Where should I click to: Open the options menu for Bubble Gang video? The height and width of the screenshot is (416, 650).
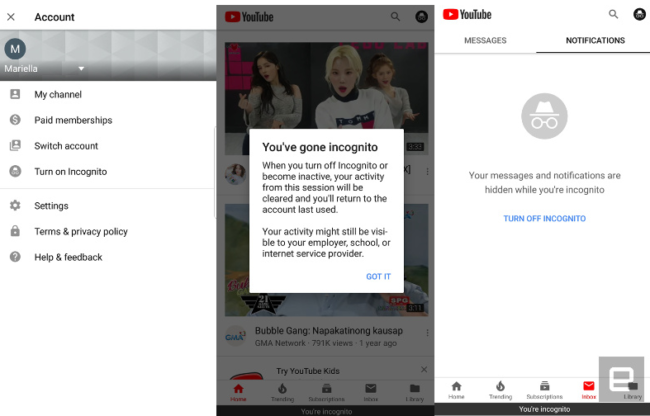pyautogui.click(x=427, y=332)
